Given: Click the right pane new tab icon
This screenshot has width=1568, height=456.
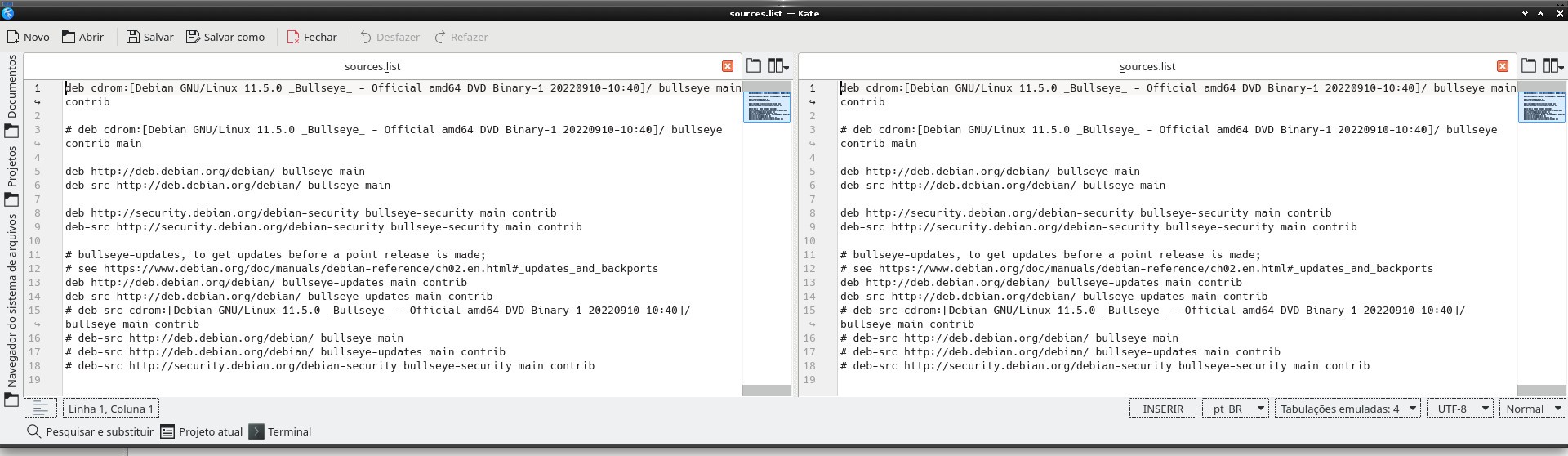Looking at the screenshot, I should coord(1529,65).
